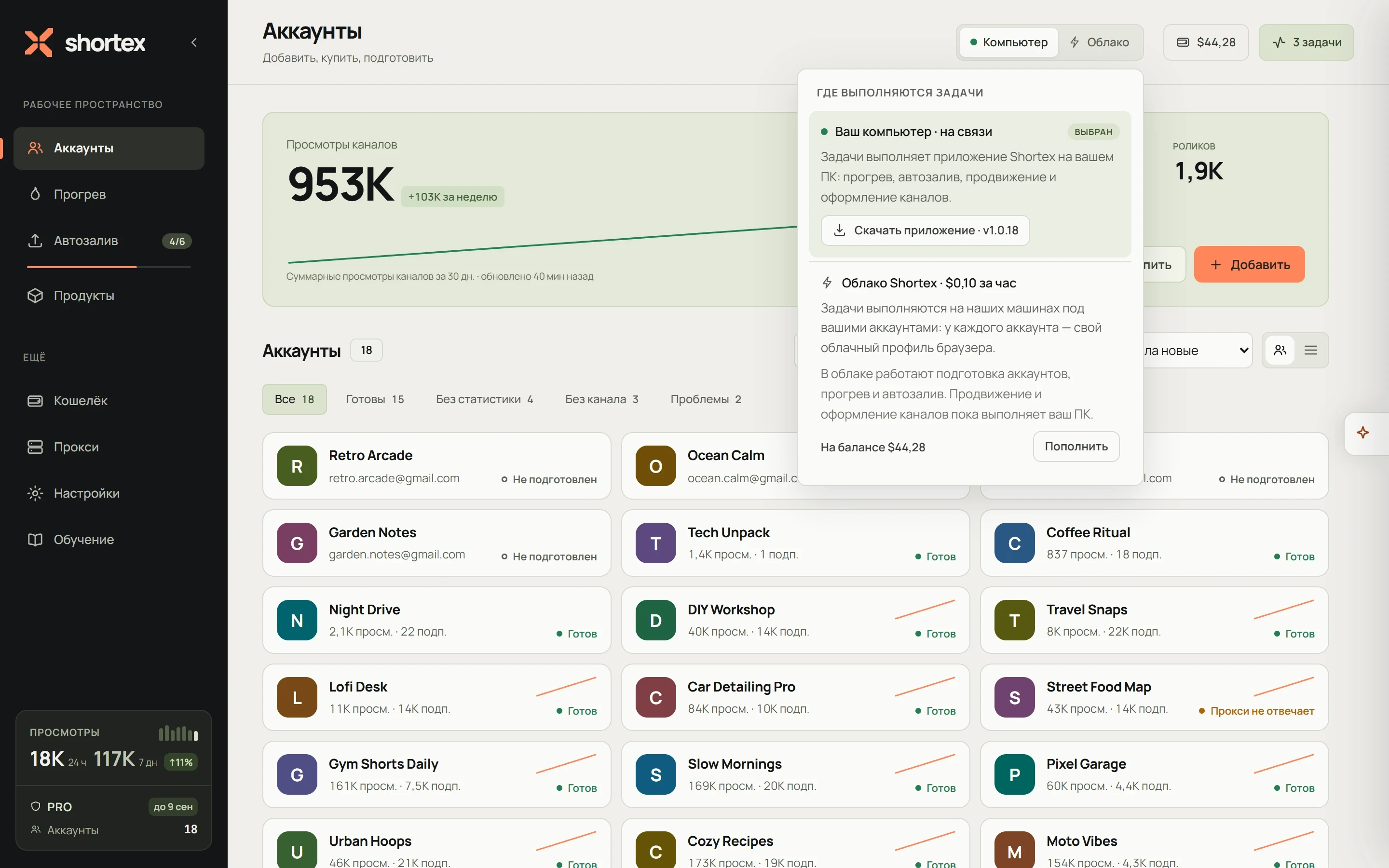The height and width of the screenshot is (868, 1389).
Task: Click the Tech Unpack avatar
Action: coord(655,543)
